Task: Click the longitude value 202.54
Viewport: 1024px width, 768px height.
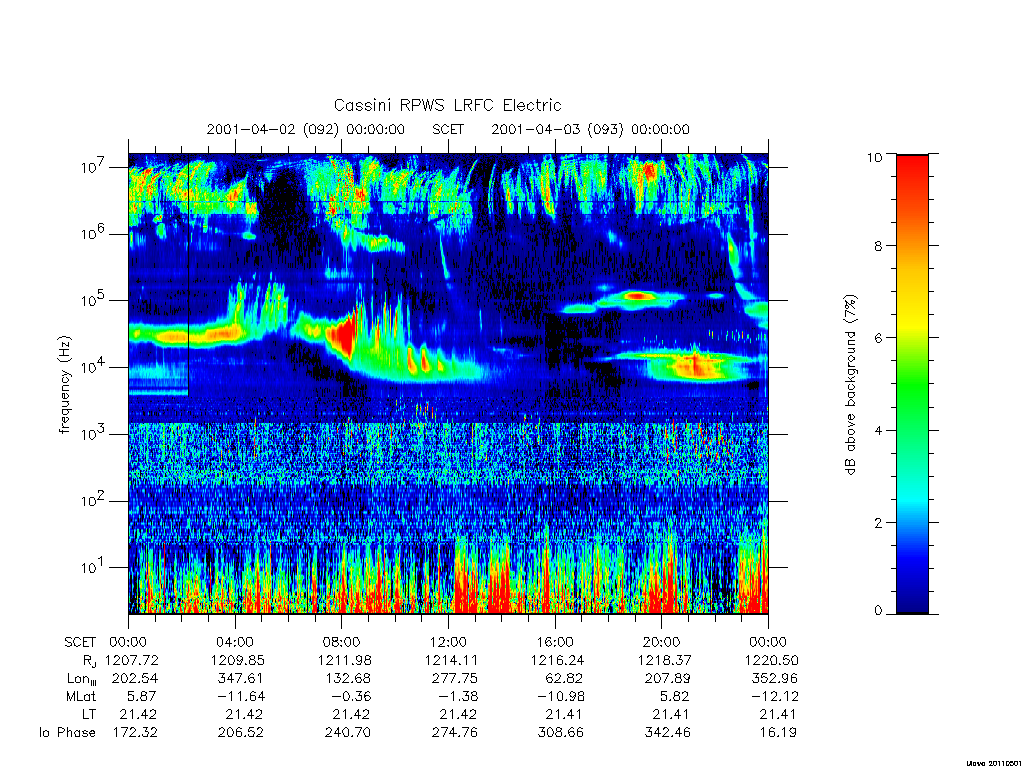Action: [135, 679]
